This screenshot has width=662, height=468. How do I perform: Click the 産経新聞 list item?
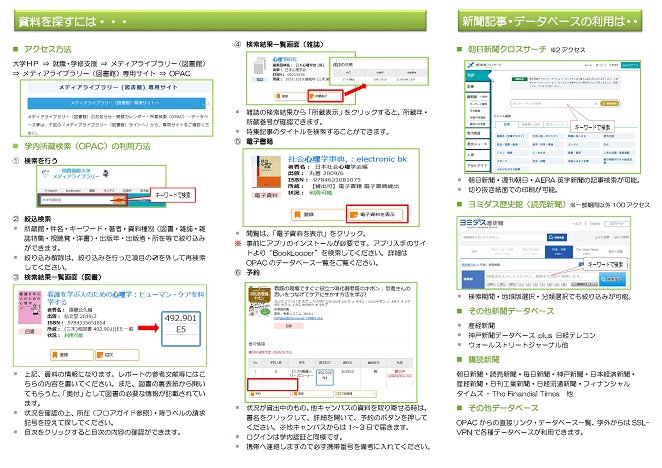481,325
